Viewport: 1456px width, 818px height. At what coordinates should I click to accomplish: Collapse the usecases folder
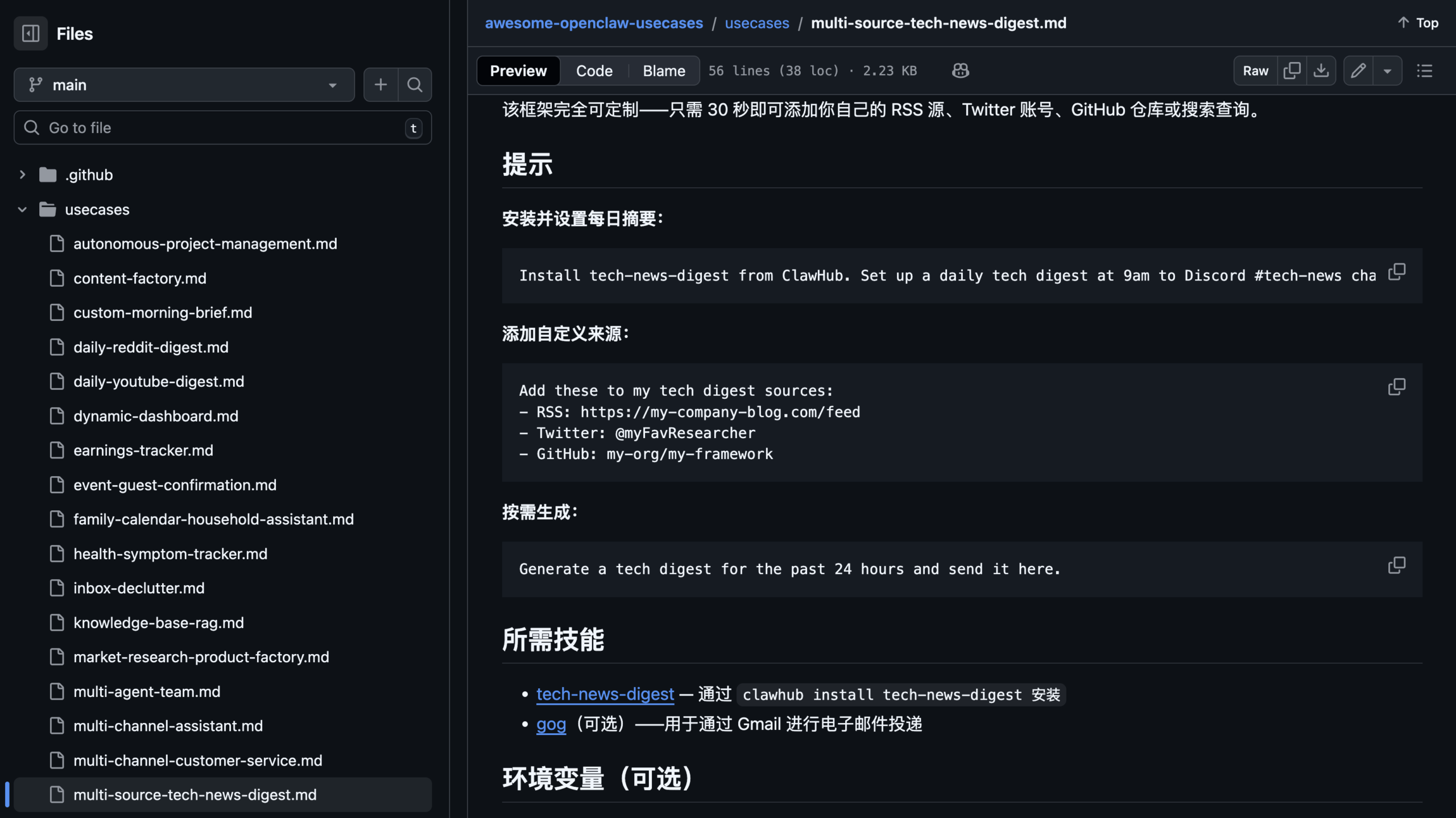tap(22, 209)
